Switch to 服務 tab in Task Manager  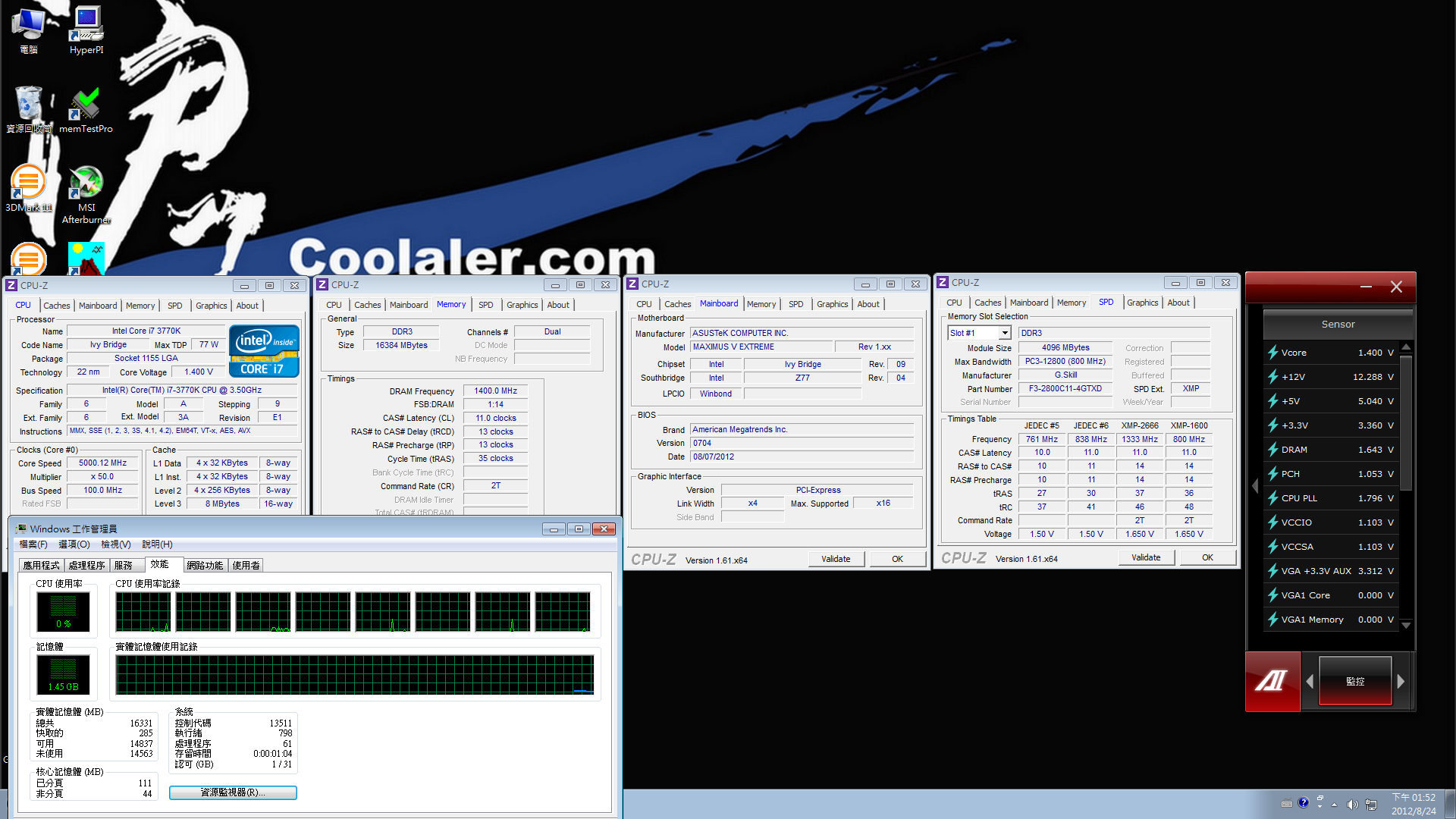[124, 566]
